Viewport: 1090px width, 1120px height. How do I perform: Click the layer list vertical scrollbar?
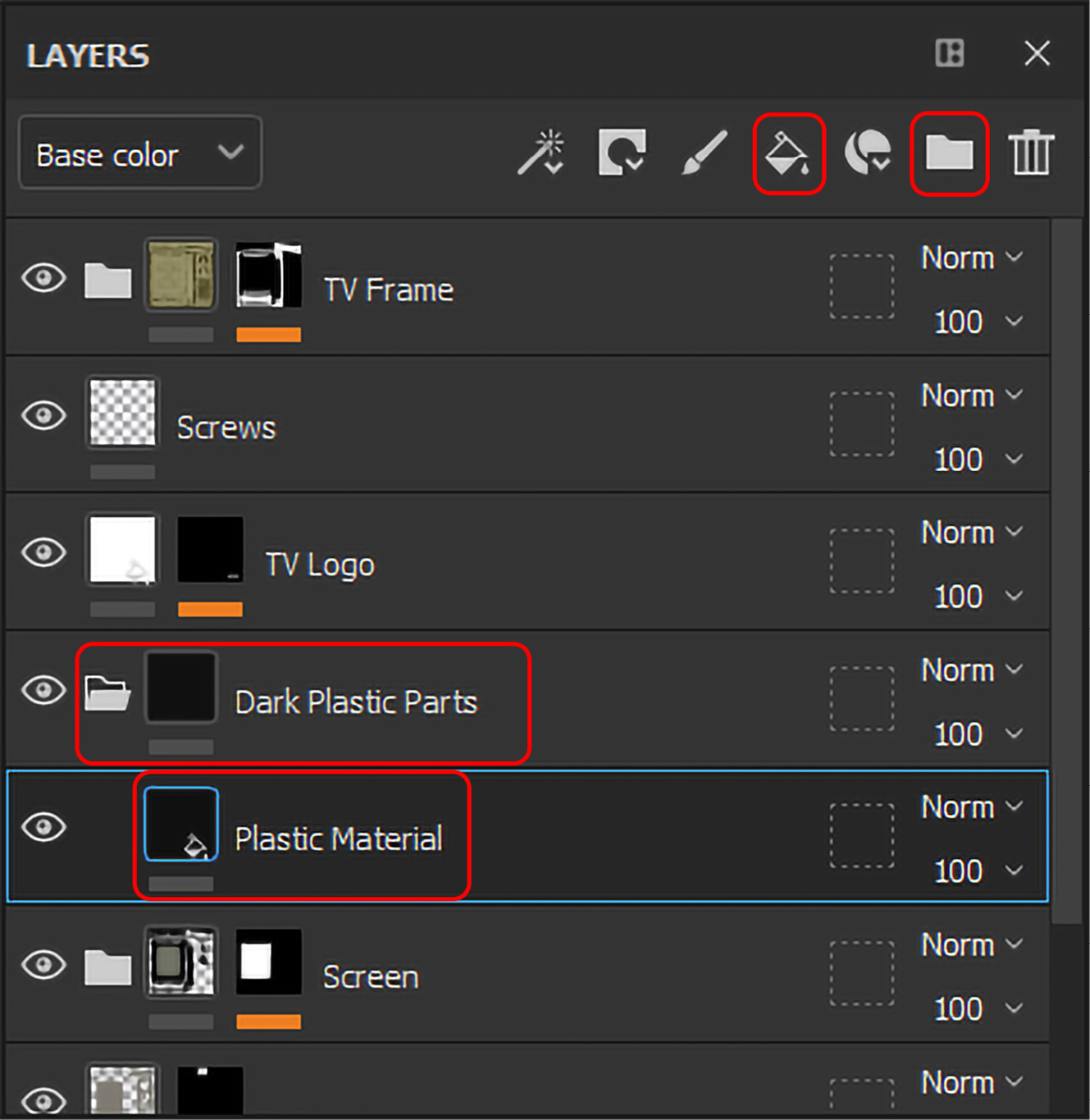[x=1067, y=571]
